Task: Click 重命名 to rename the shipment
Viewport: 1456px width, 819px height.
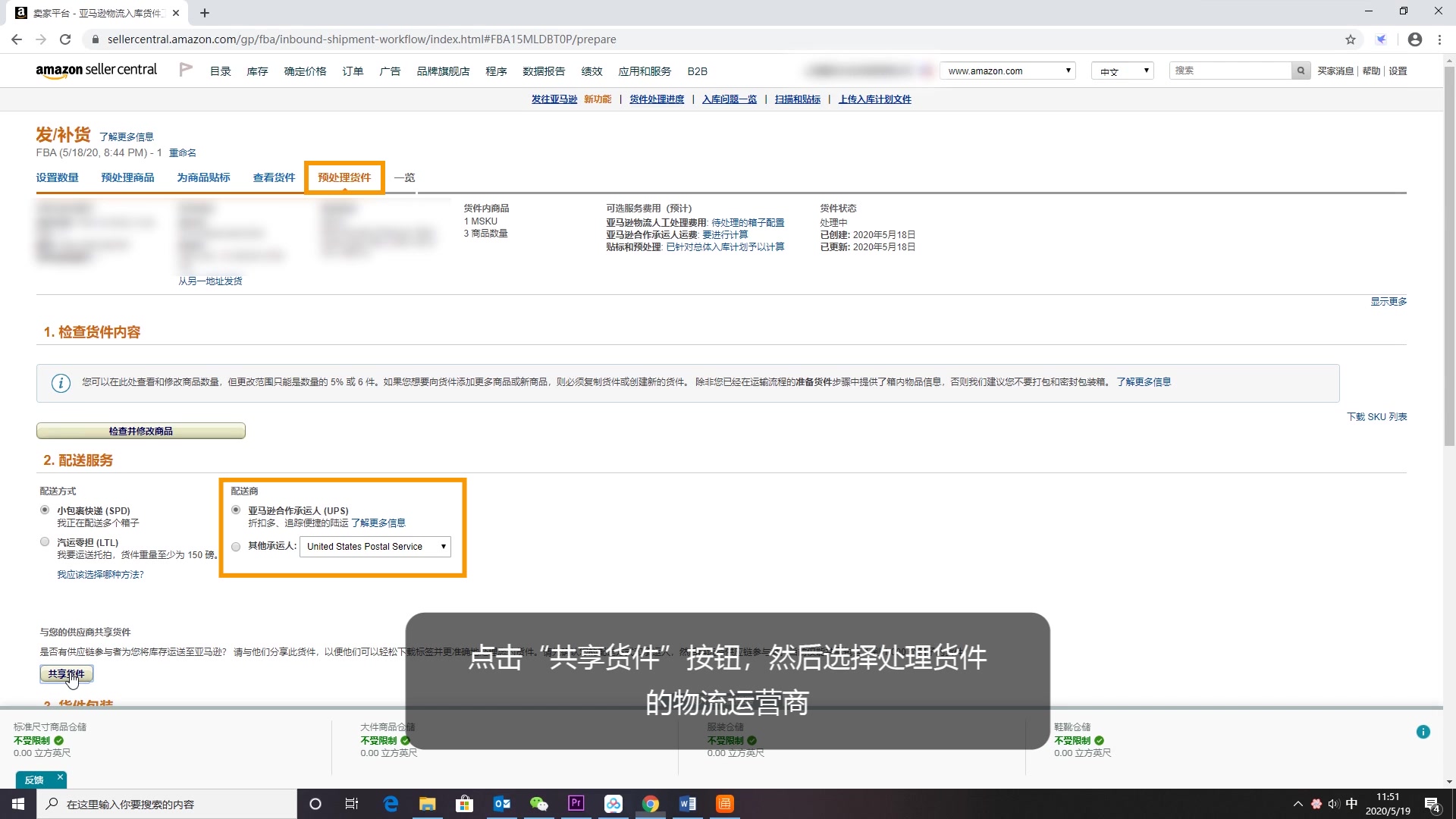Action: [x=182, y=152]
